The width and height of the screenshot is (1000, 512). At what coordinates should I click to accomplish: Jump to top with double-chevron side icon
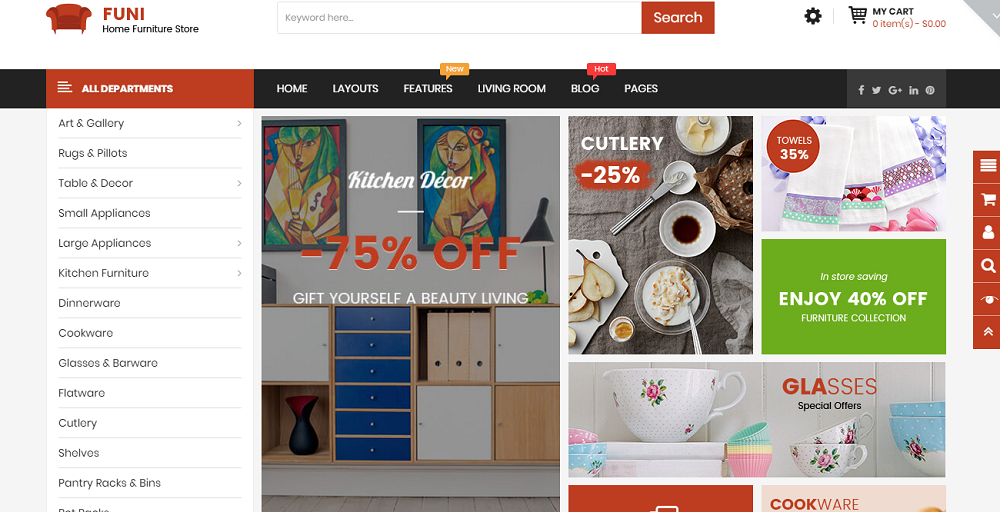pyautogui.click(x=988, y=332)
